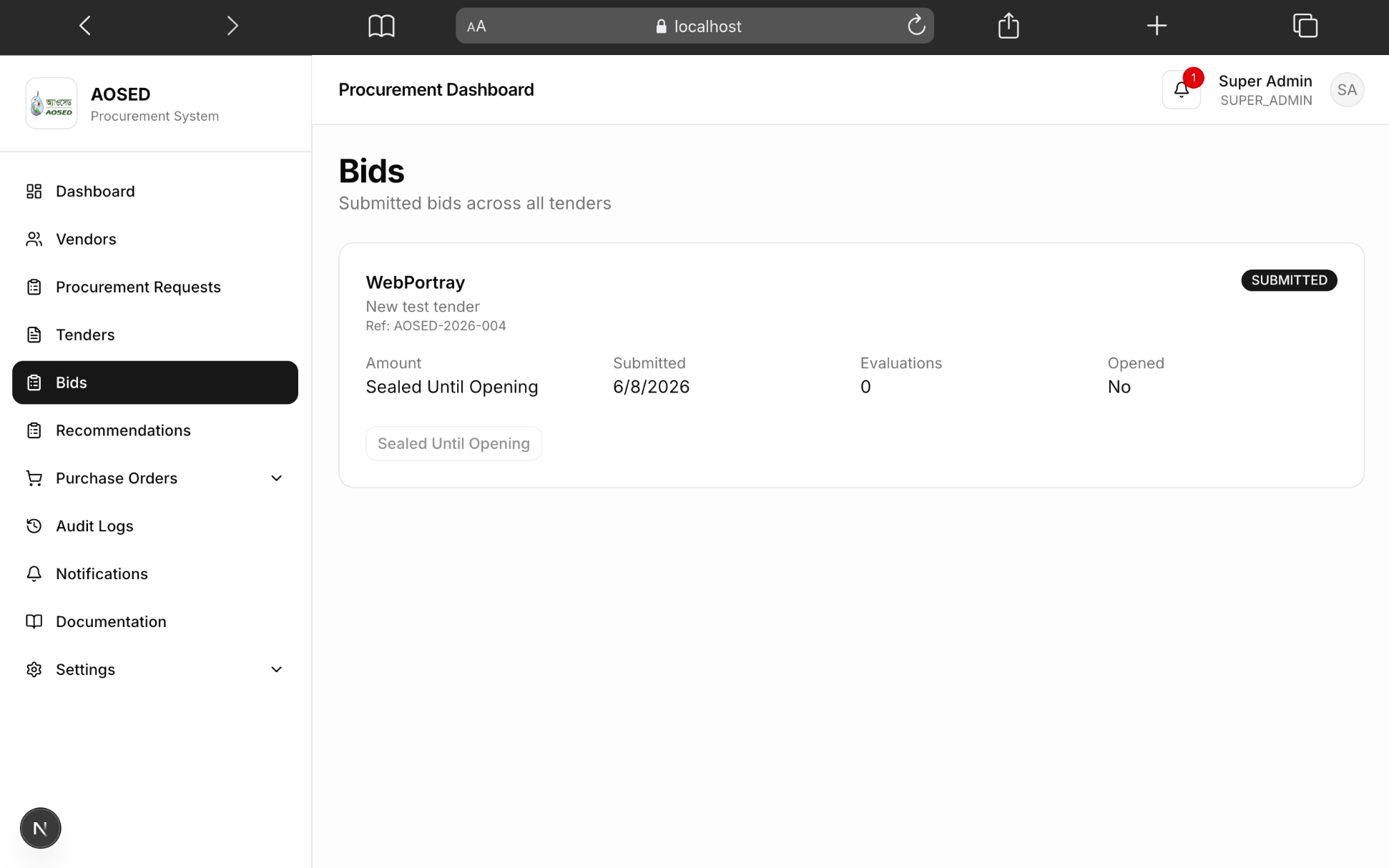Screen dimensions: 1389x868
Task: Click the Recommendations clipboard icon
Action: pyautogui.click(x=34, y=430)
